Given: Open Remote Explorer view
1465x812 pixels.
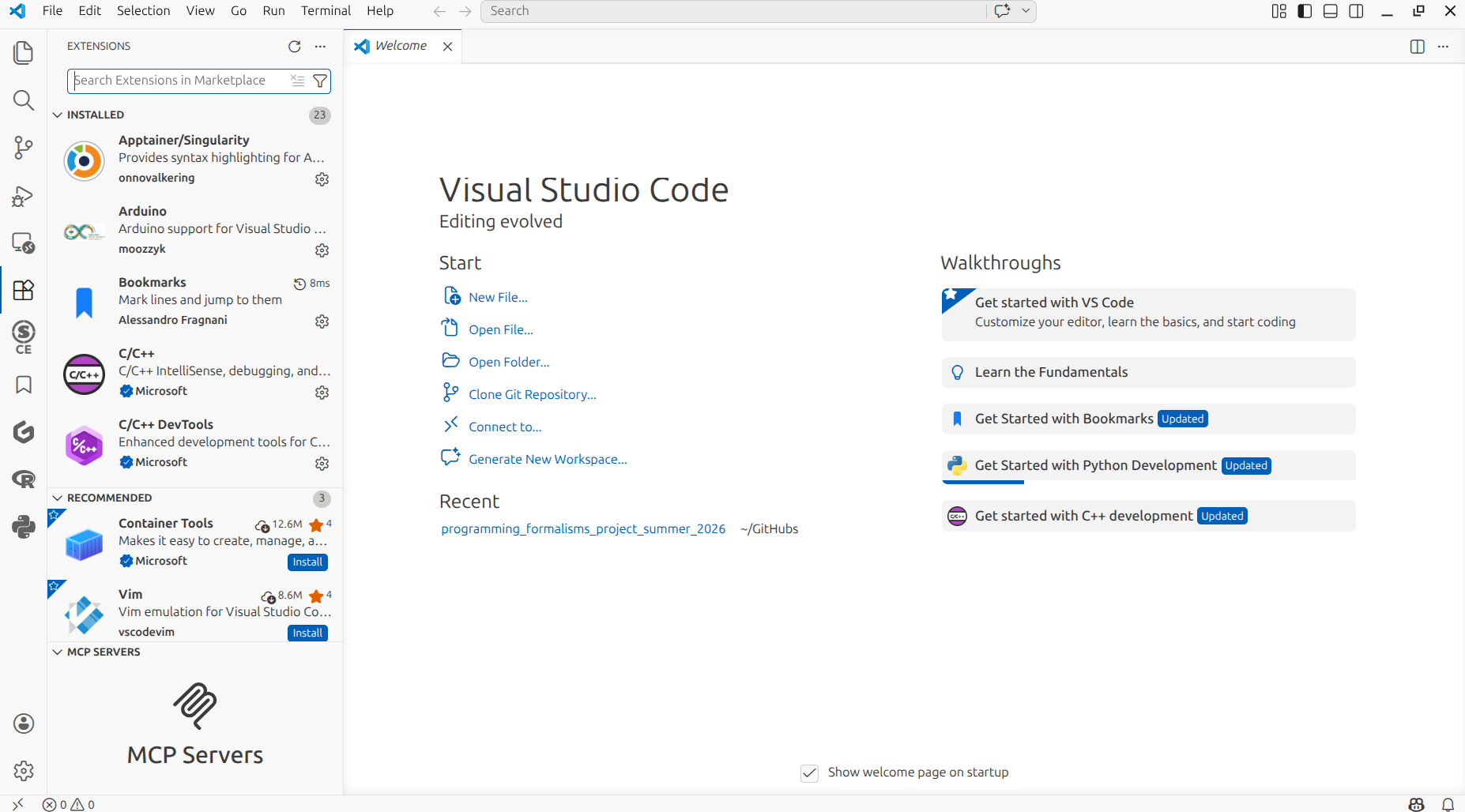Looking at the screenshot, I should tap(24, 242).
